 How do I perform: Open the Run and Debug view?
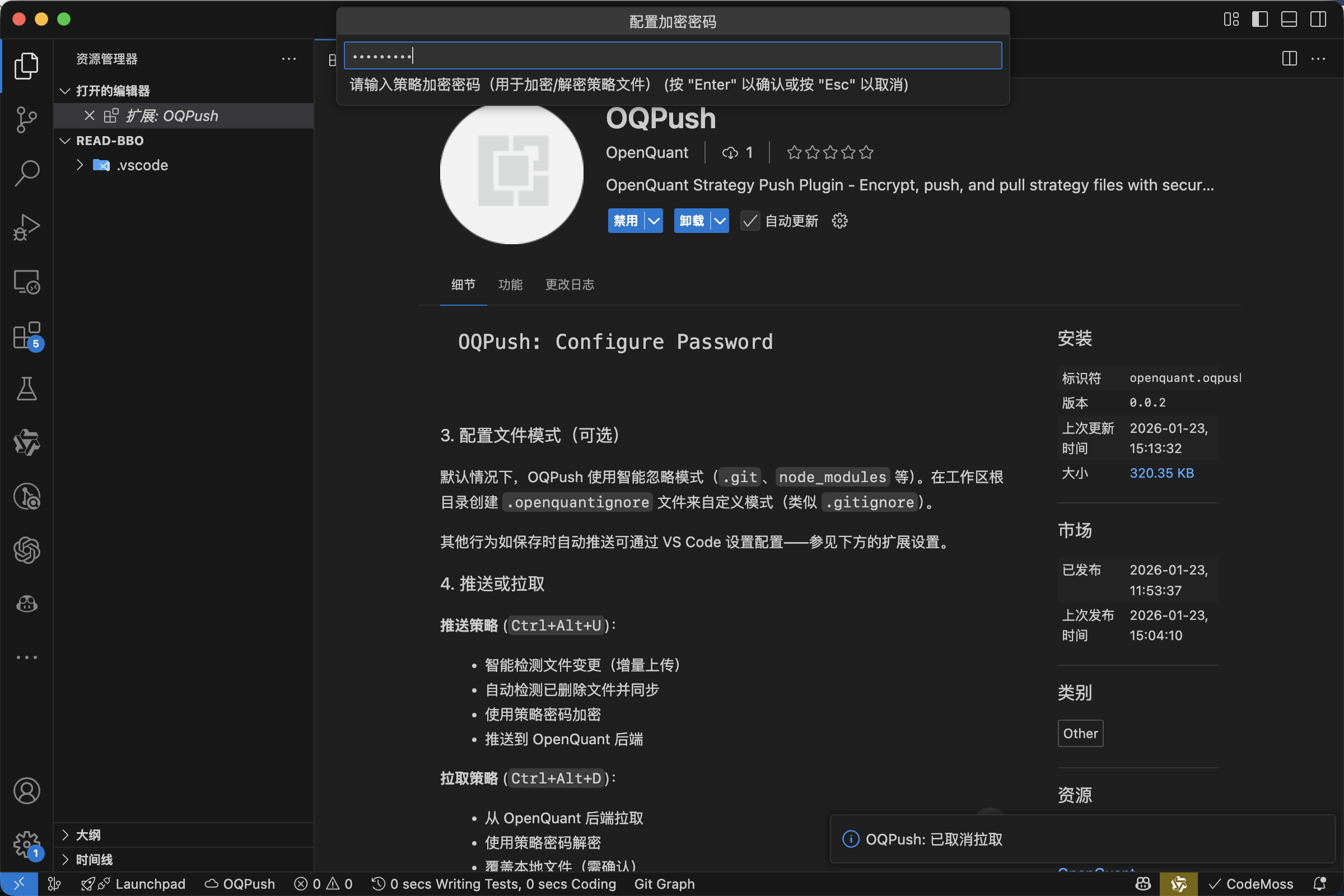pyautogui.click(x=26, y=227)
